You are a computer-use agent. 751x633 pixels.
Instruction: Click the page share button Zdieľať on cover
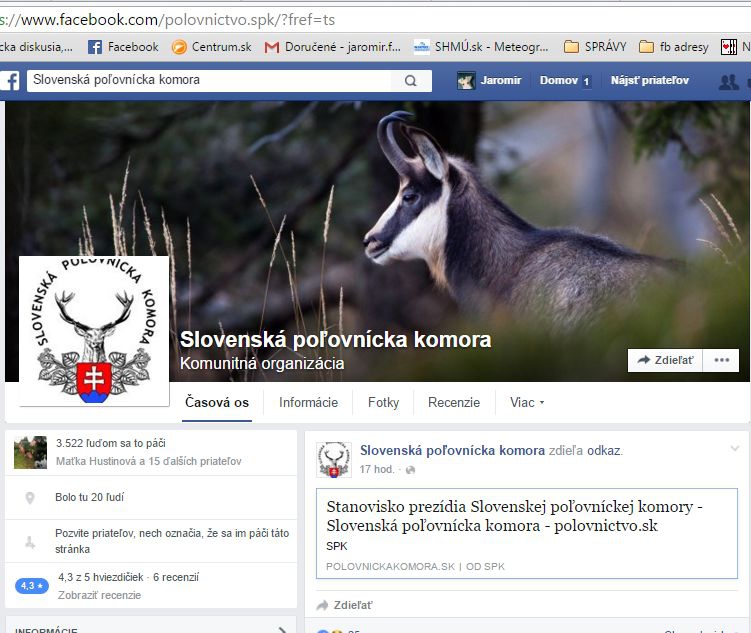(665, 360)
